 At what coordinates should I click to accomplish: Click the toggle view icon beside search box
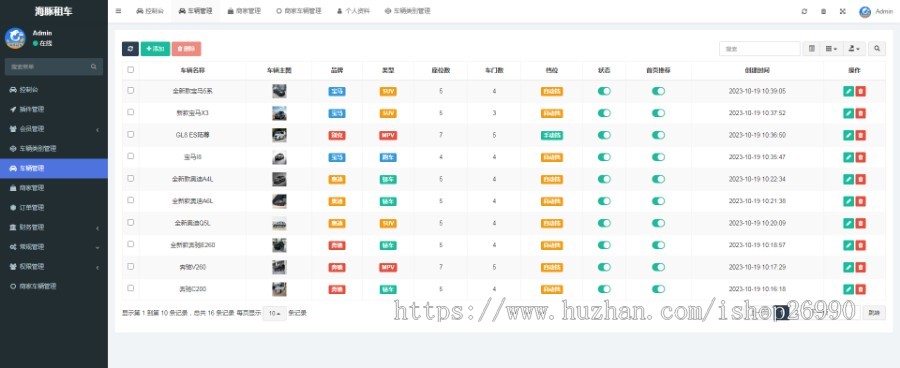[811, 49]
